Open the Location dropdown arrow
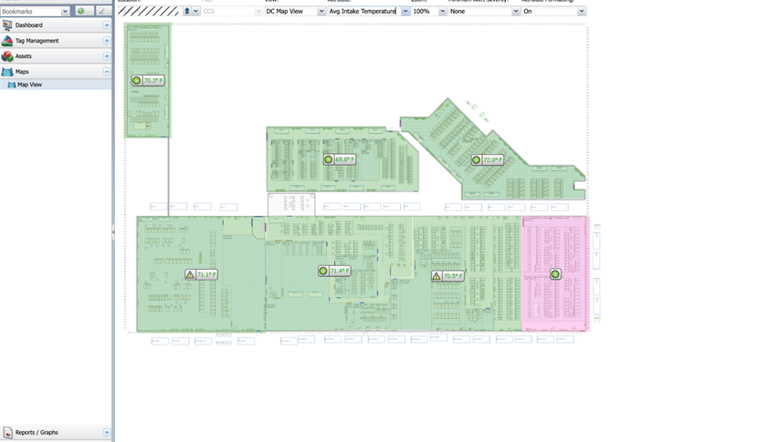This screenshot has width=768, height=442. 195,11
